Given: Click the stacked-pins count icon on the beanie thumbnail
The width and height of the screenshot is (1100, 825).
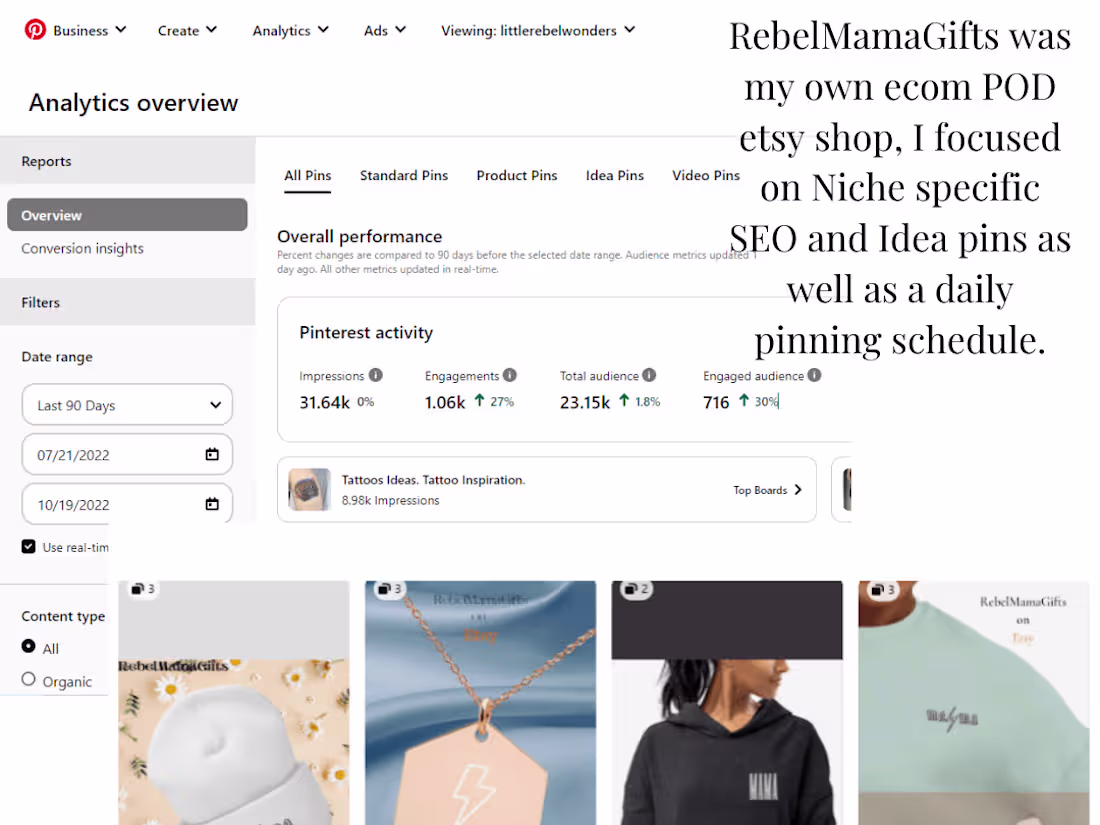Looking at the screenshot, I should pos(141,589).
